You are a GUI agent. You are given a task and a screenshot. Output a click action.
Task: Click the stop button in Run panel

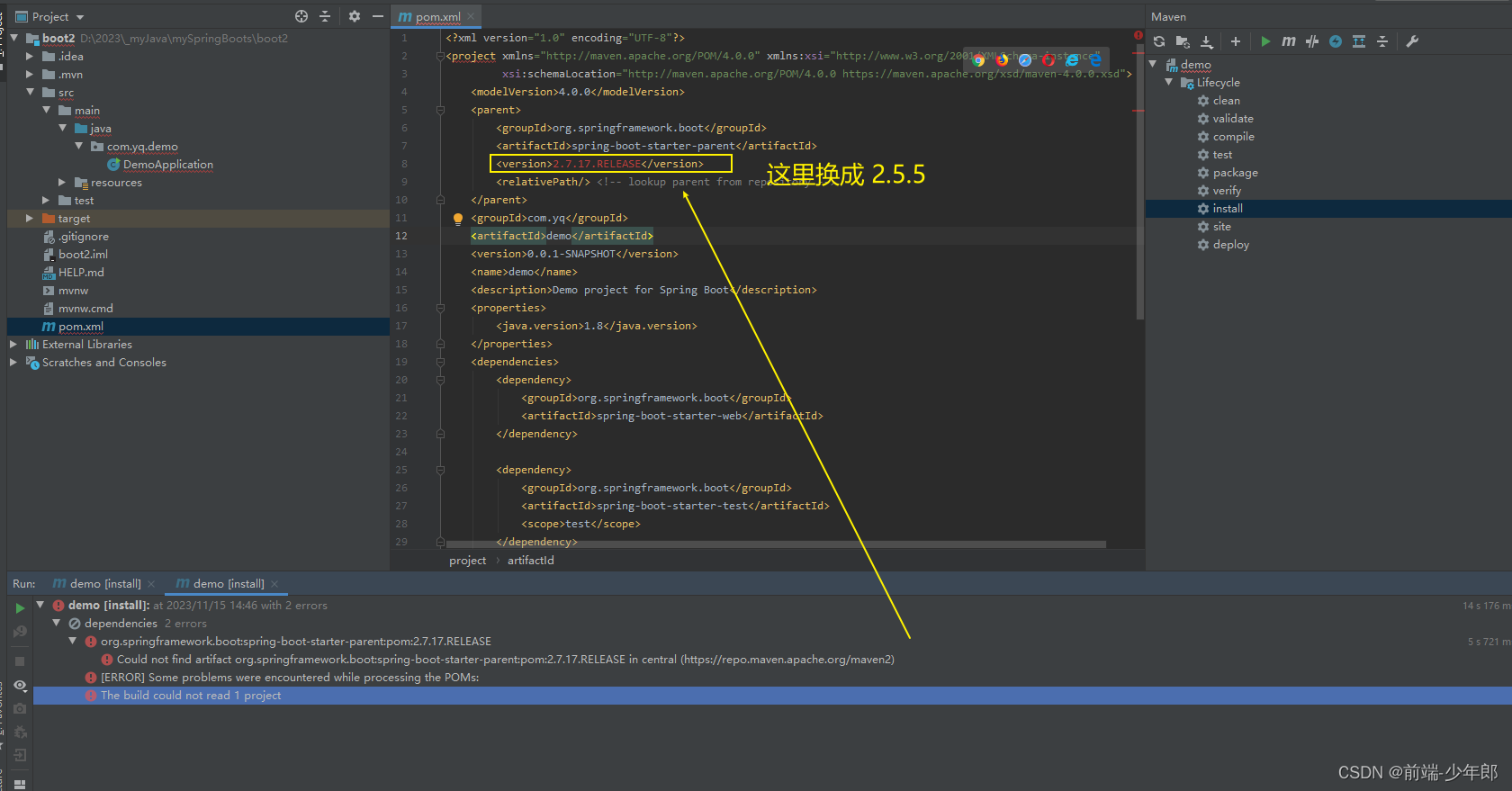coord(20,661)
